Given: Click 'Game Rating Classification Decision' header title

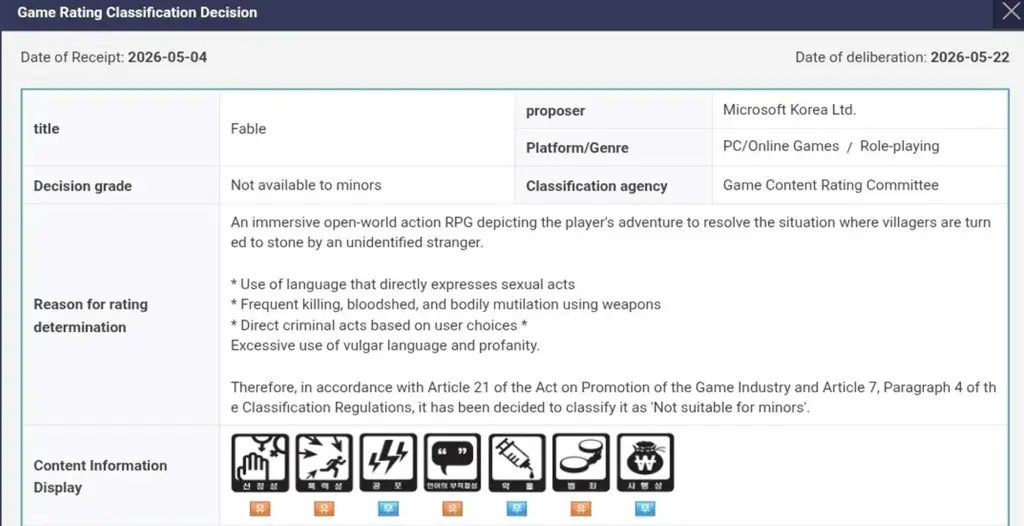Looking at the screenshot, I should coord(137,12).
